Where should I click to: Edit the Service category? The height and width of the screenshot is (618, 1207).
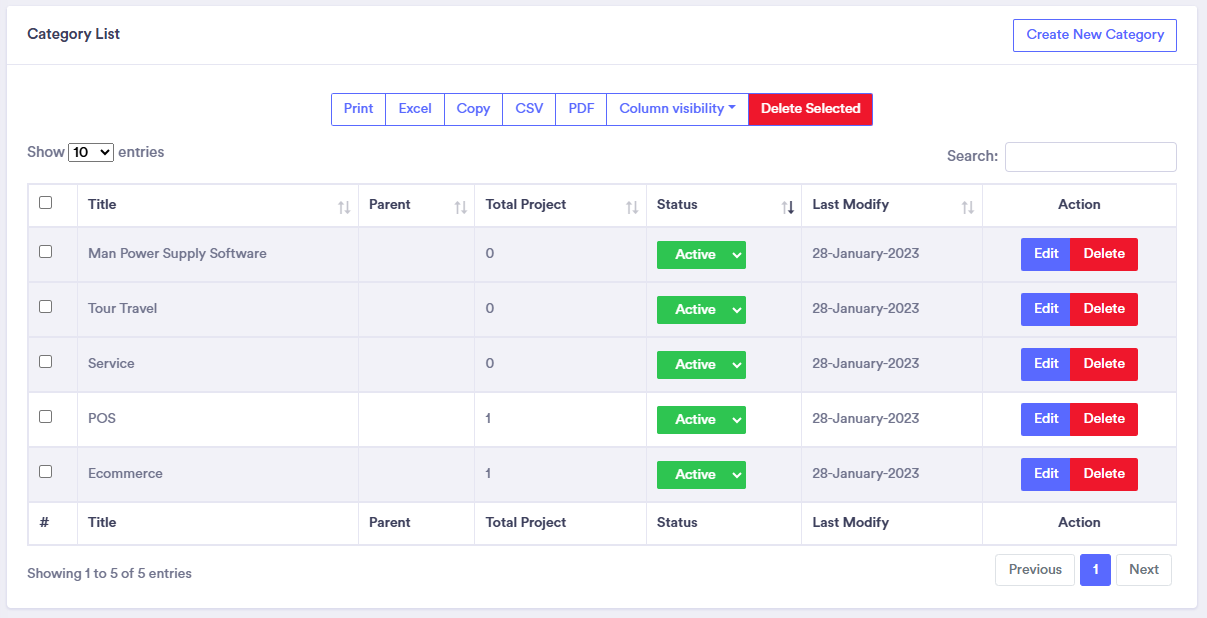pos(1046,364)
